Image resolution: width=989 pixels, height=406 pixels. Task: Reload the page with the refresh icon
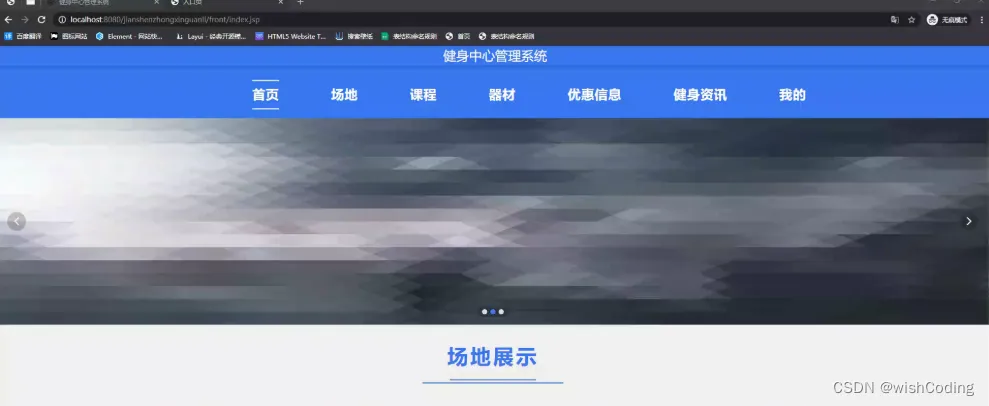click(42, 20)
